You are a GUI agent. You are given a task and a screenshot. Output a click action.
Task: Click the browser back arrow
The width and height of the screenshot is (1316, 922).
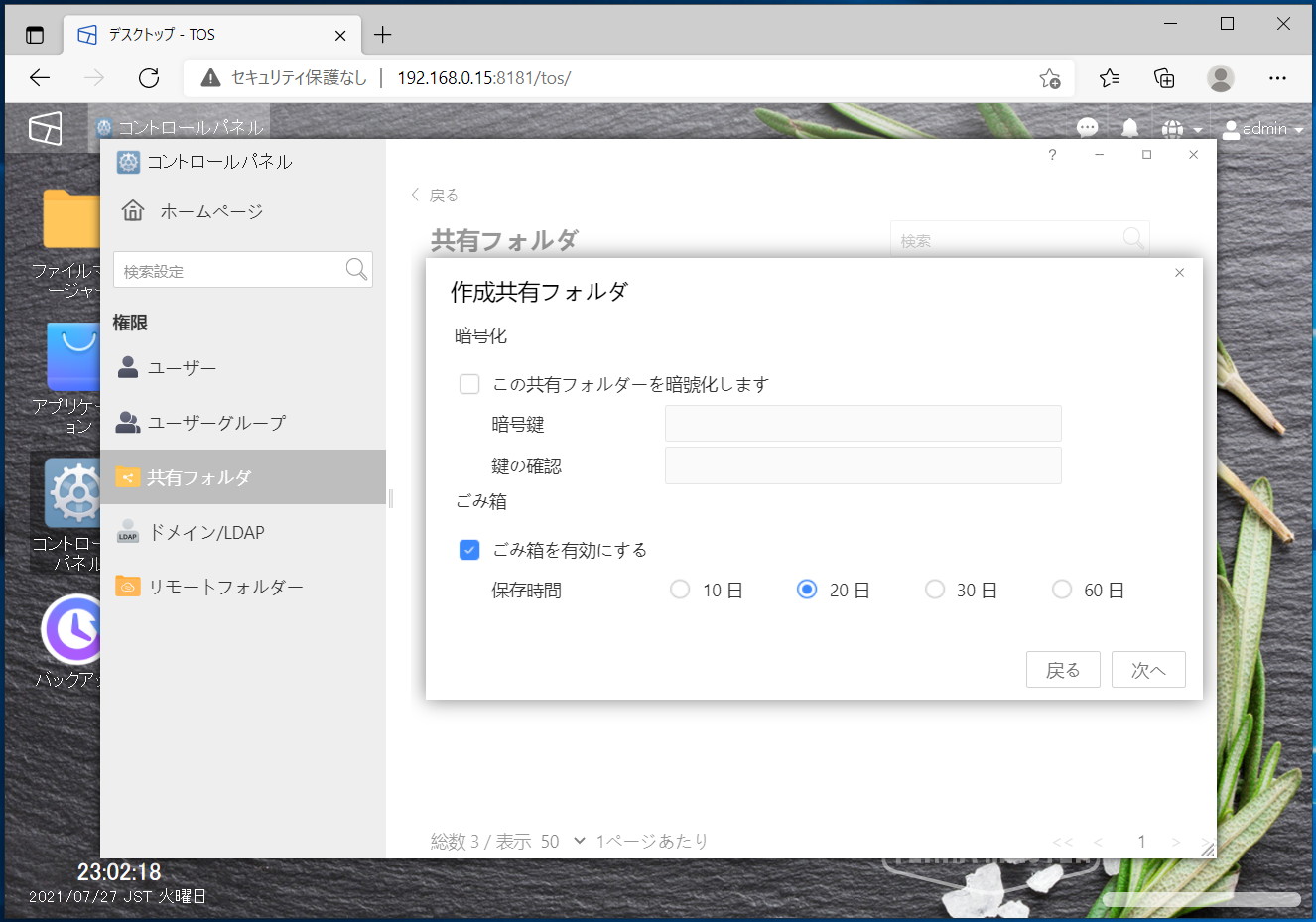coord(40,78)
